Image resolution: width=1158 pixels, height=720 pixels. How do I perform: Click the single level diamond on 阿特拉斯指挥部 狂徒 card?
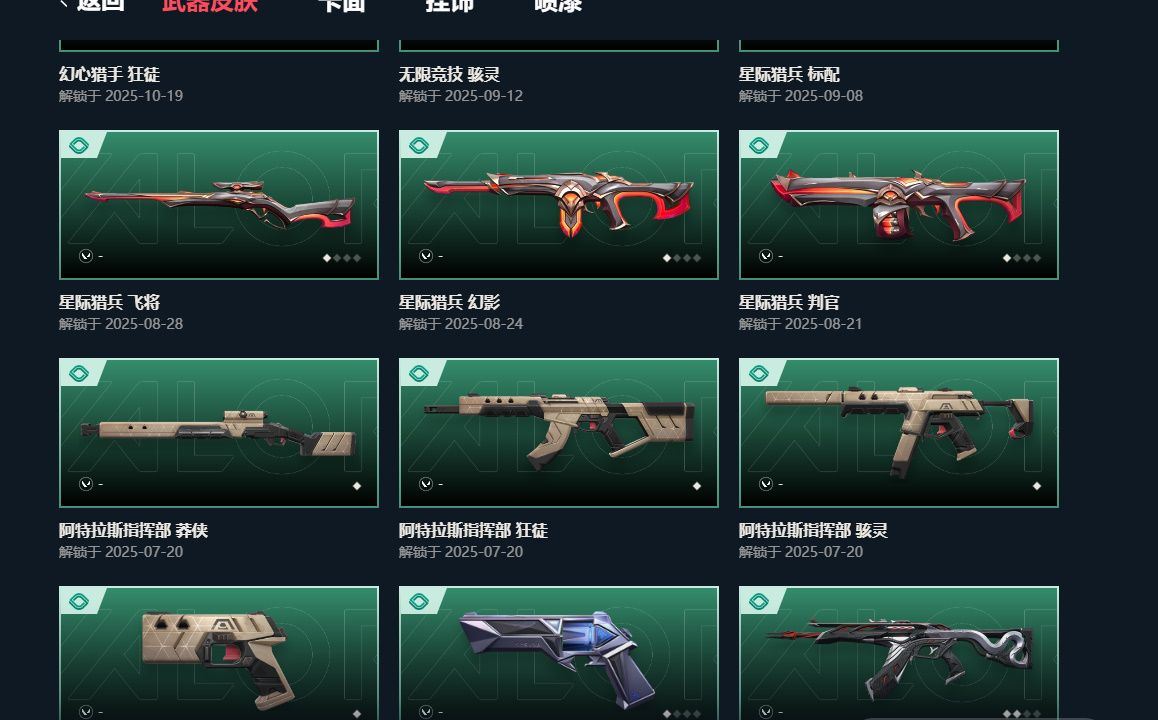[696, 486]
